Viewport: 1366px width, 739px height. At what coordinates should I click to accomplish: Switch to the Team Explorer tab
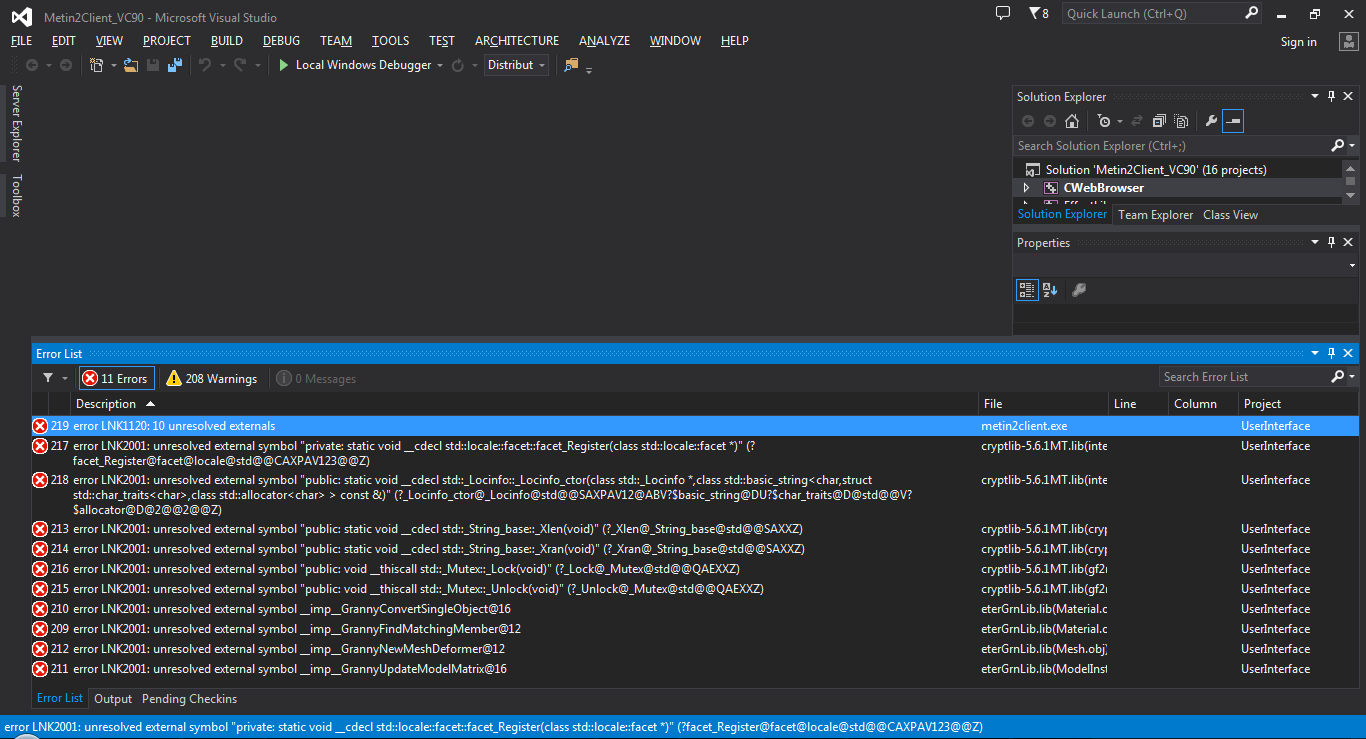click(x=1155, y=215)
